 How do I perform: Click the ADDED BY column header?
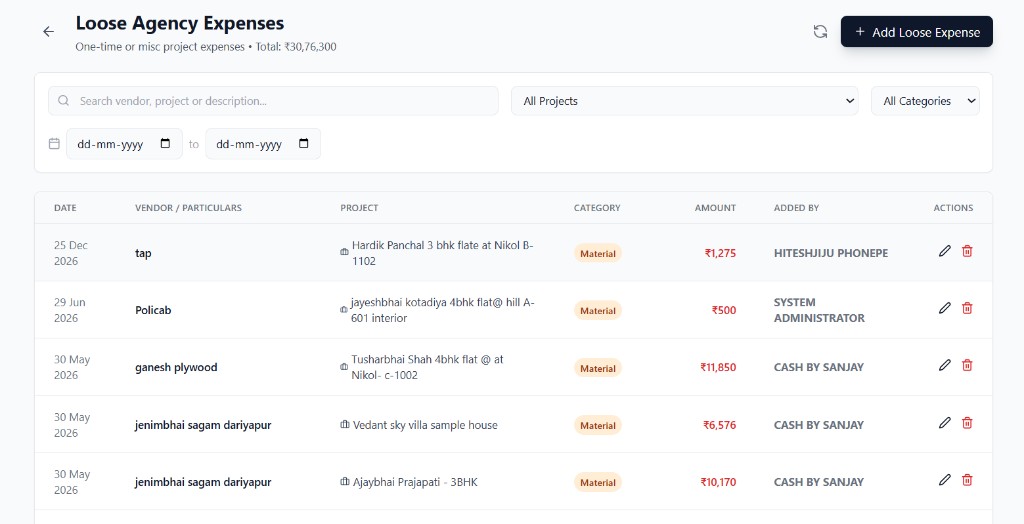796,208
